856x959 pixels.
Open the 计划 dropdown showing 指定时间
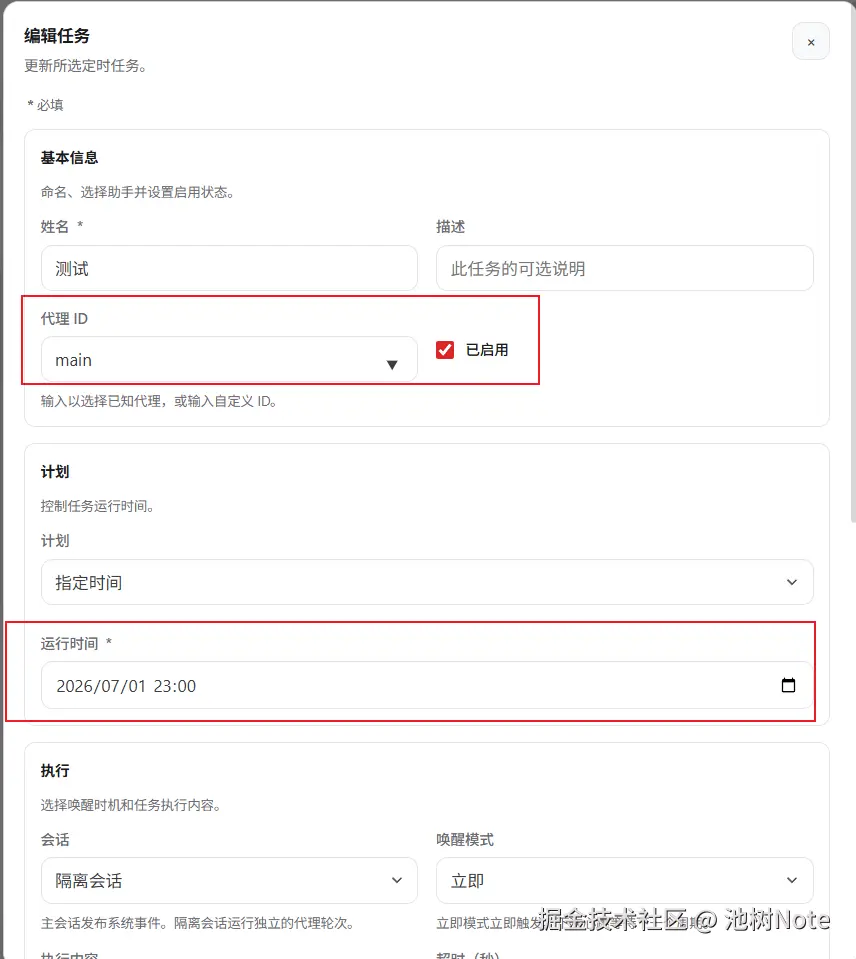click(x=427, y=582)
